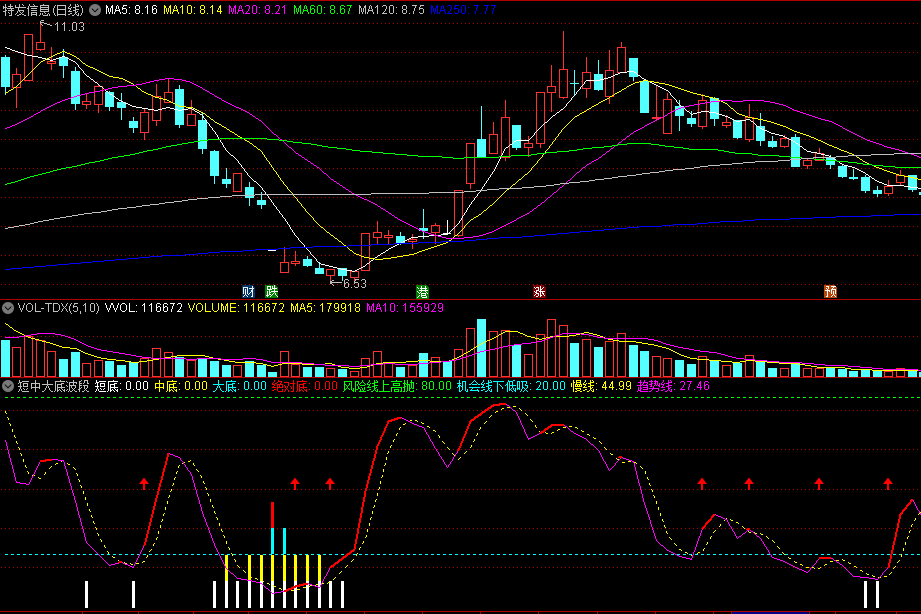921x614 pixels.
Task: Select the MA120: 8.75 label
Action: (x=391, y=10)
